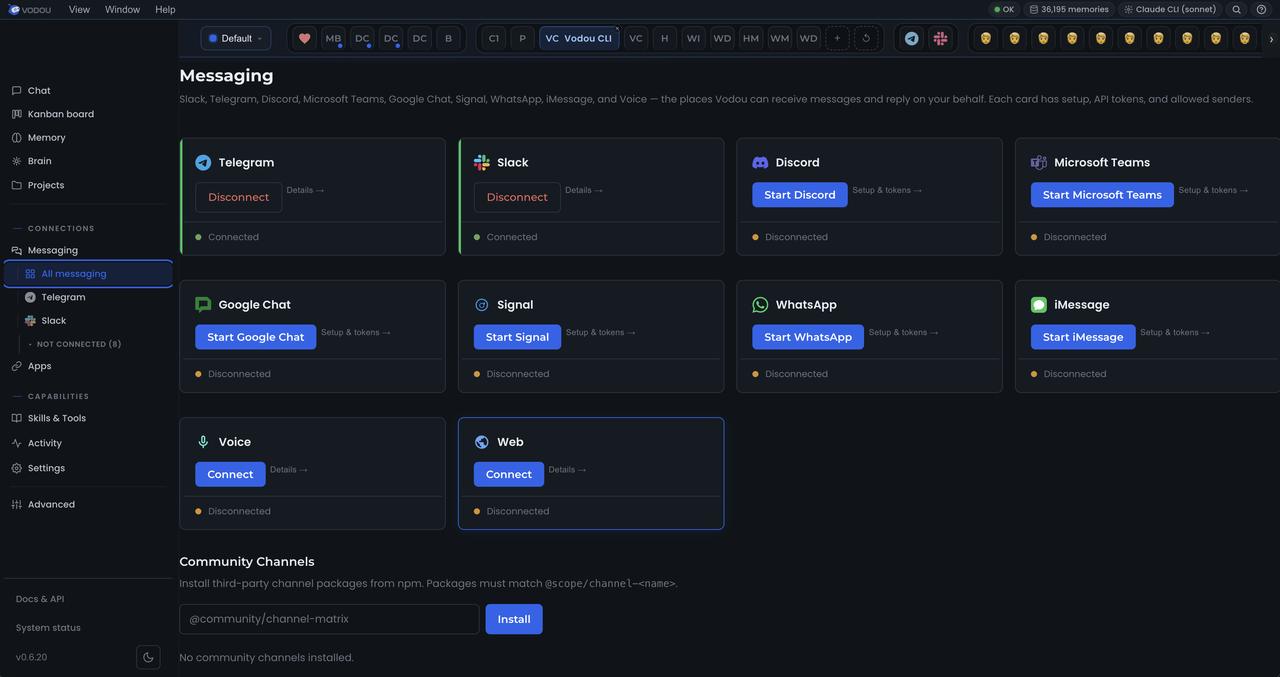This screenshot has width=1280, height=677.
Task: Switch to the VC Vodou CLI tab
Action: pos(579,38)
